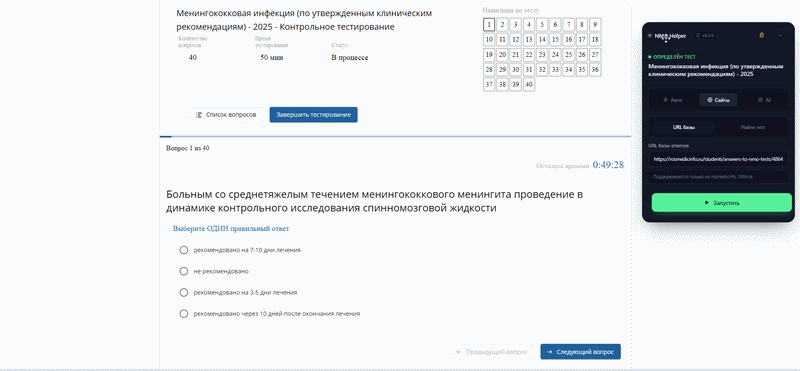The height and width of the screenshot is (371, 800).
Task: Switch to the 'Авто' mode tab
Action: pos(672,100)
